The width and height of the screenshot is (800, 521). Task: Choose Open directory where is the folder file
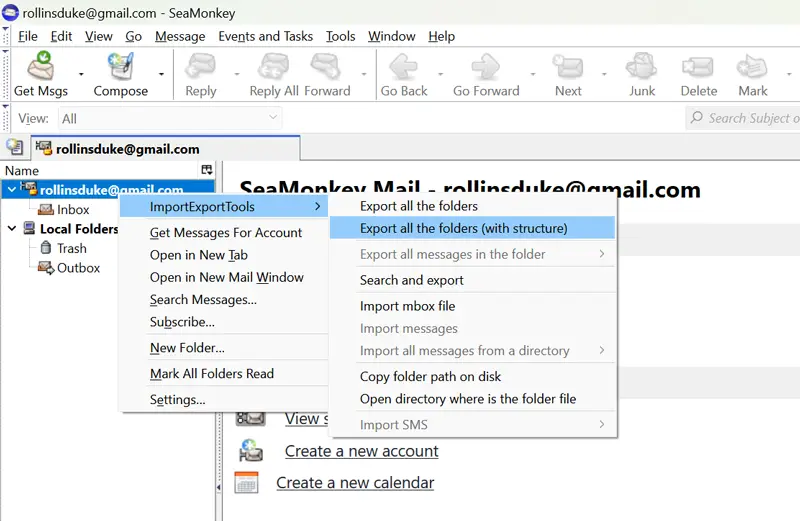point(472,399)
